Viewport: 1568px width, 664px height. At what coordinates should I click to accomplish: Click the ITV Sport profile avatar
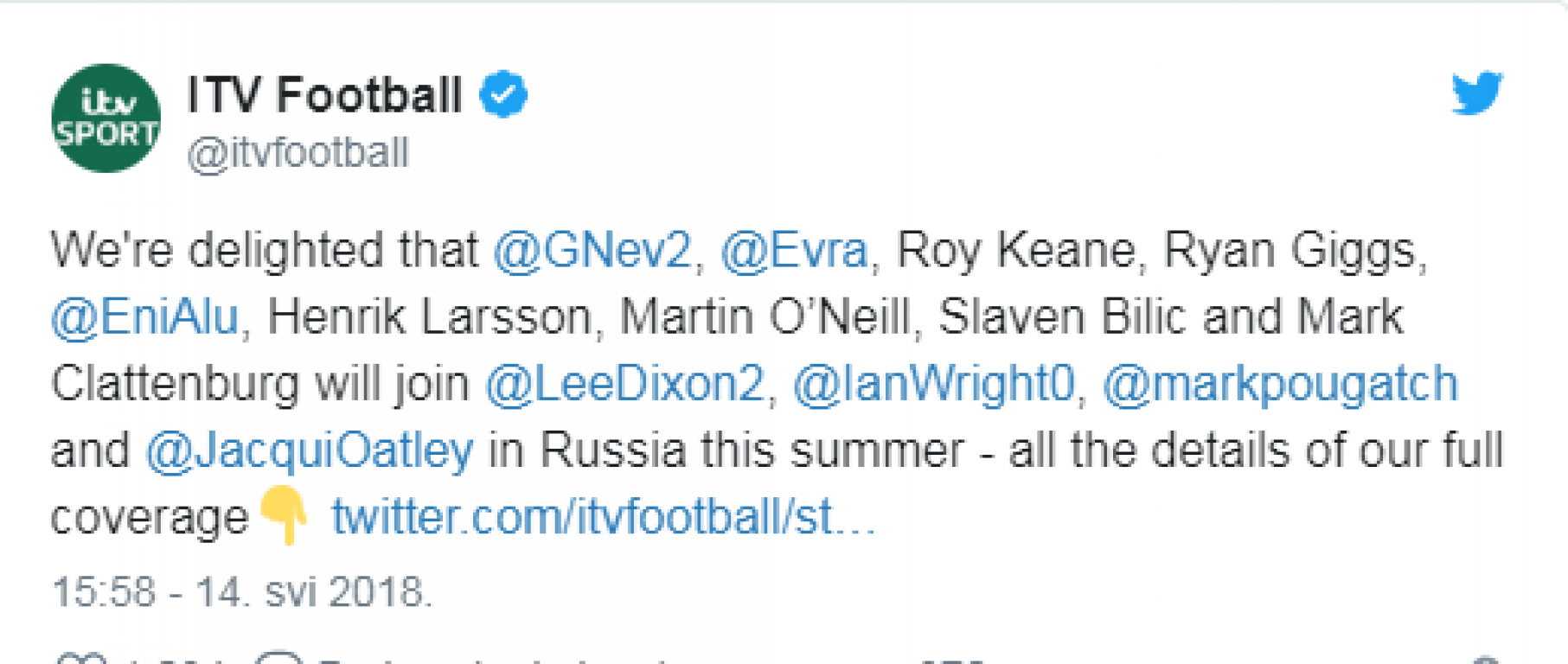tap(106, 118)
